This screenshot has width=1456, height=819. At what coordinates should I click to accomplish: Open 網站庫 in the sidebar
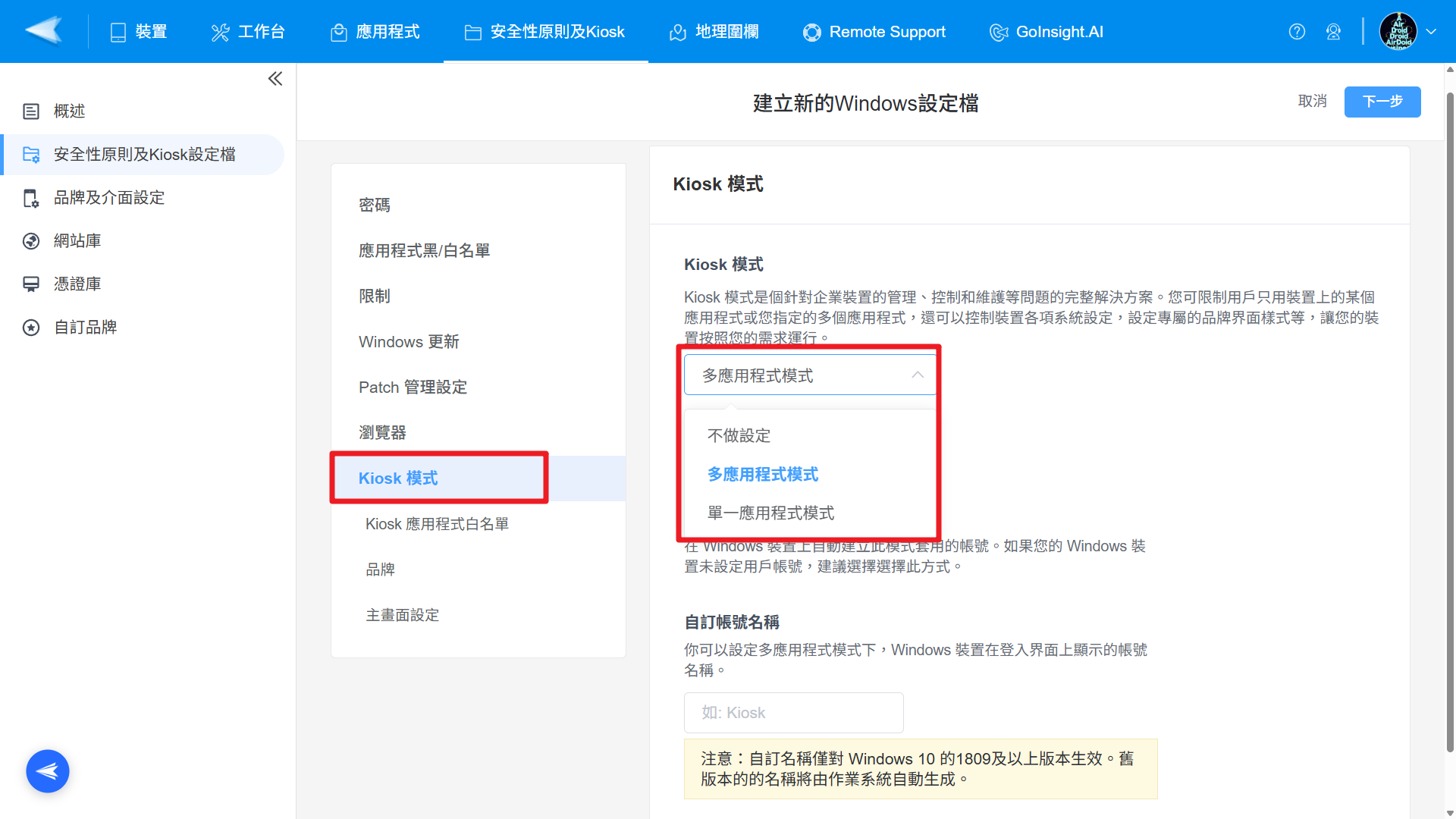tap(77, 241)
